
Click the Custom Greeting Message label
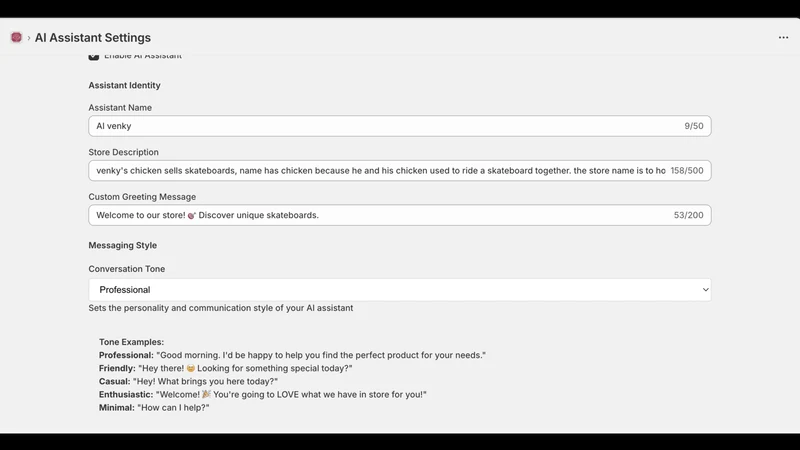pyautogui.click(x=142, y=196)
